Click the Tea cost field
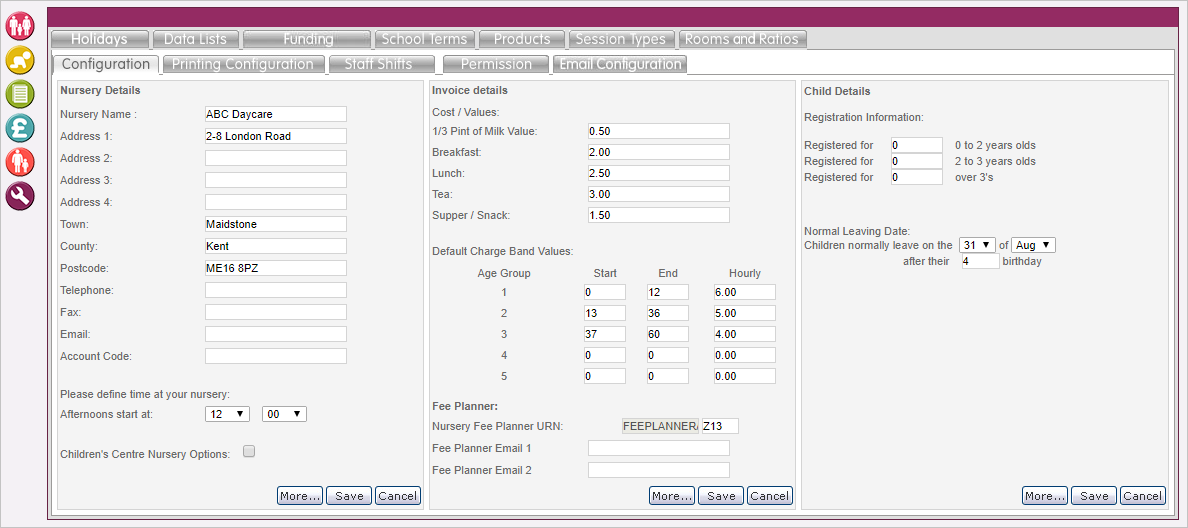This screenshot has height=528, width=1188. point(658,195)
